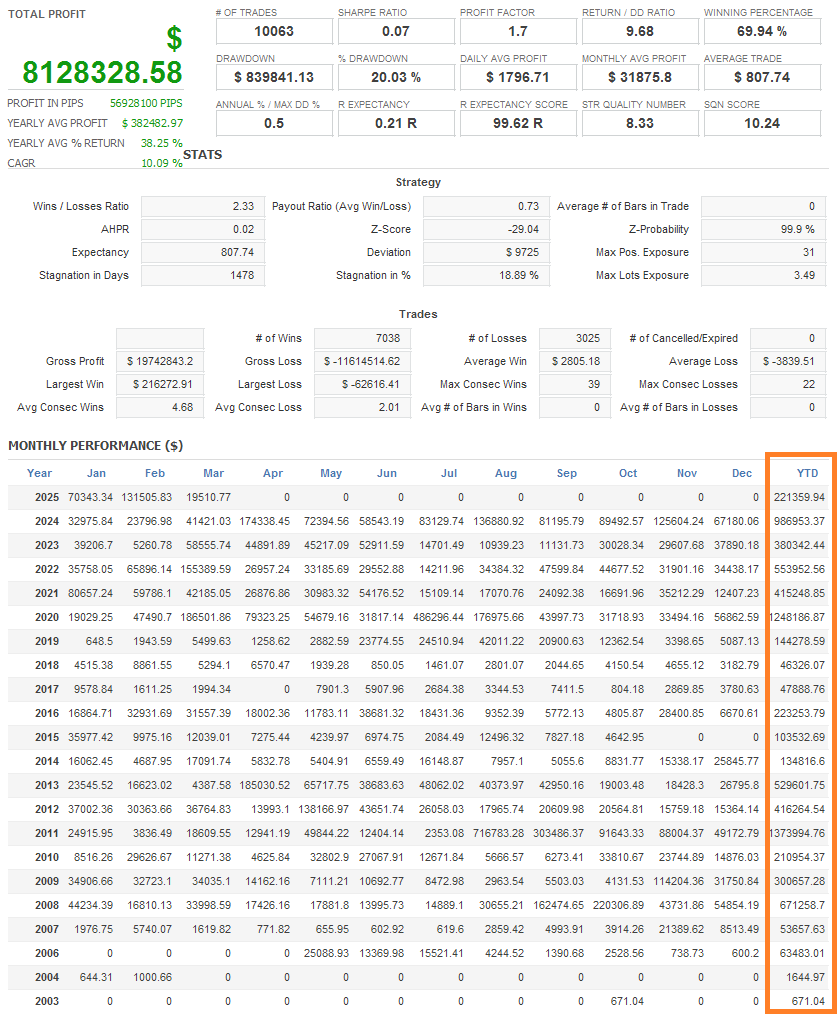The image size is (838, 1018).
Task: Select the Mar column header
Action: [x=214, y=473]
